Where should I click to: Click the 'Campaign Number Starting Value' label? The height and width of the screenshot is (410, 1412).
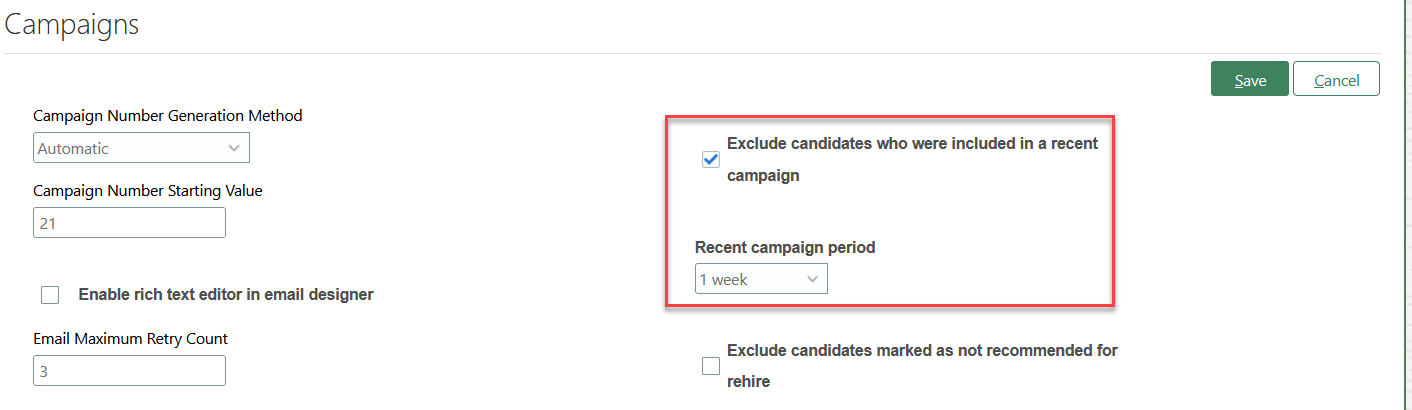pyautogui.click(x=148, y=191)
